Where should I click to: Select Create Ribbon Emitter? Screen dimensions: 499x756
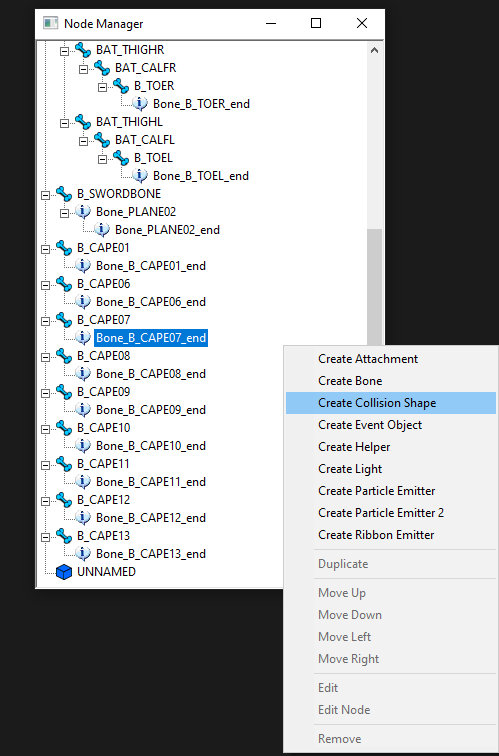click(391, 535)
